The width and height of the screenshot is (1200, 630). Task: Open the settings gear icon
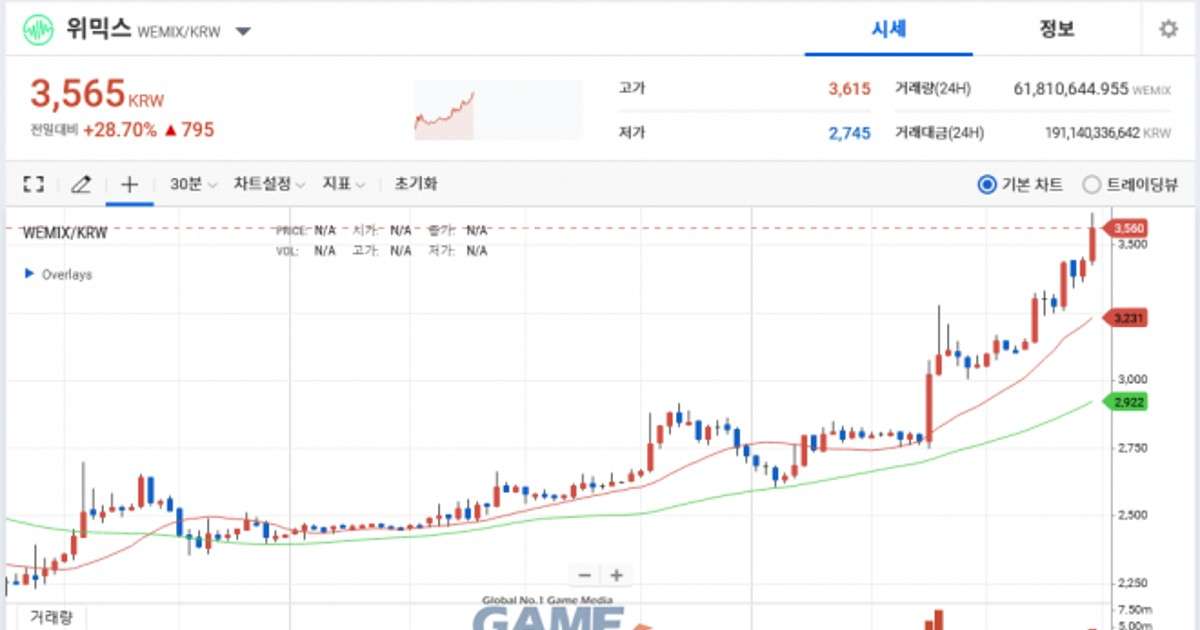tap(1168, 29)
